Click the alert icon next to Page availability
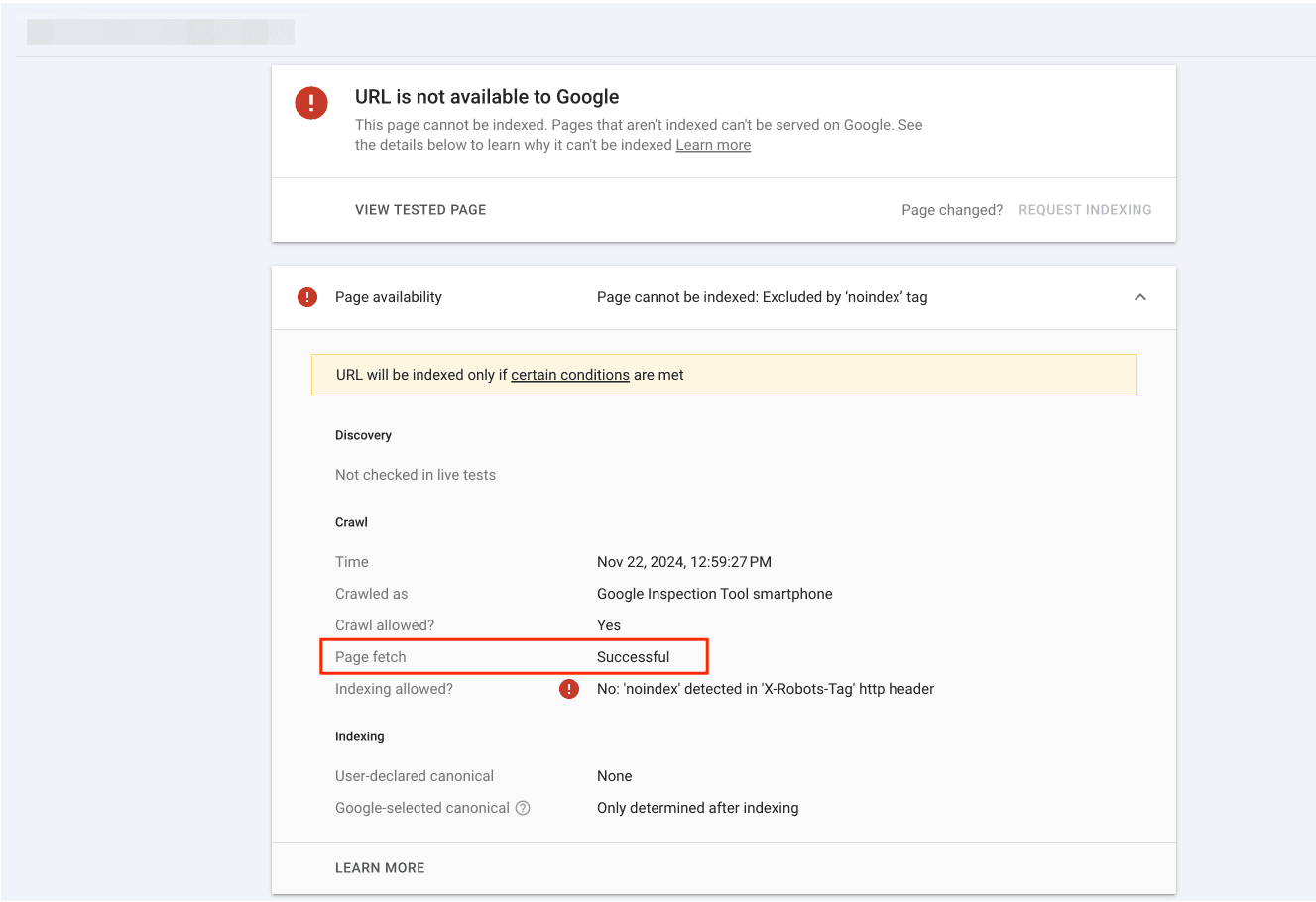 tap(306, 296)
